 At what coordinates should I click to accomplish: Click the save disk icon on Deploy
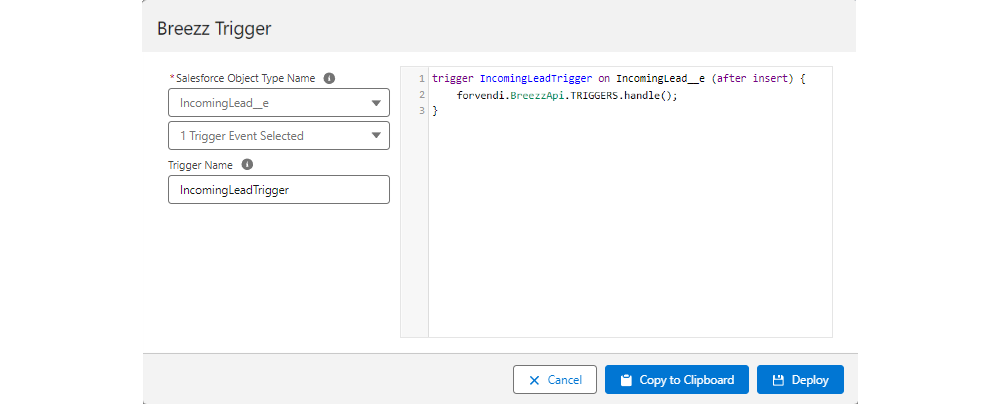[x=778, y=380]
